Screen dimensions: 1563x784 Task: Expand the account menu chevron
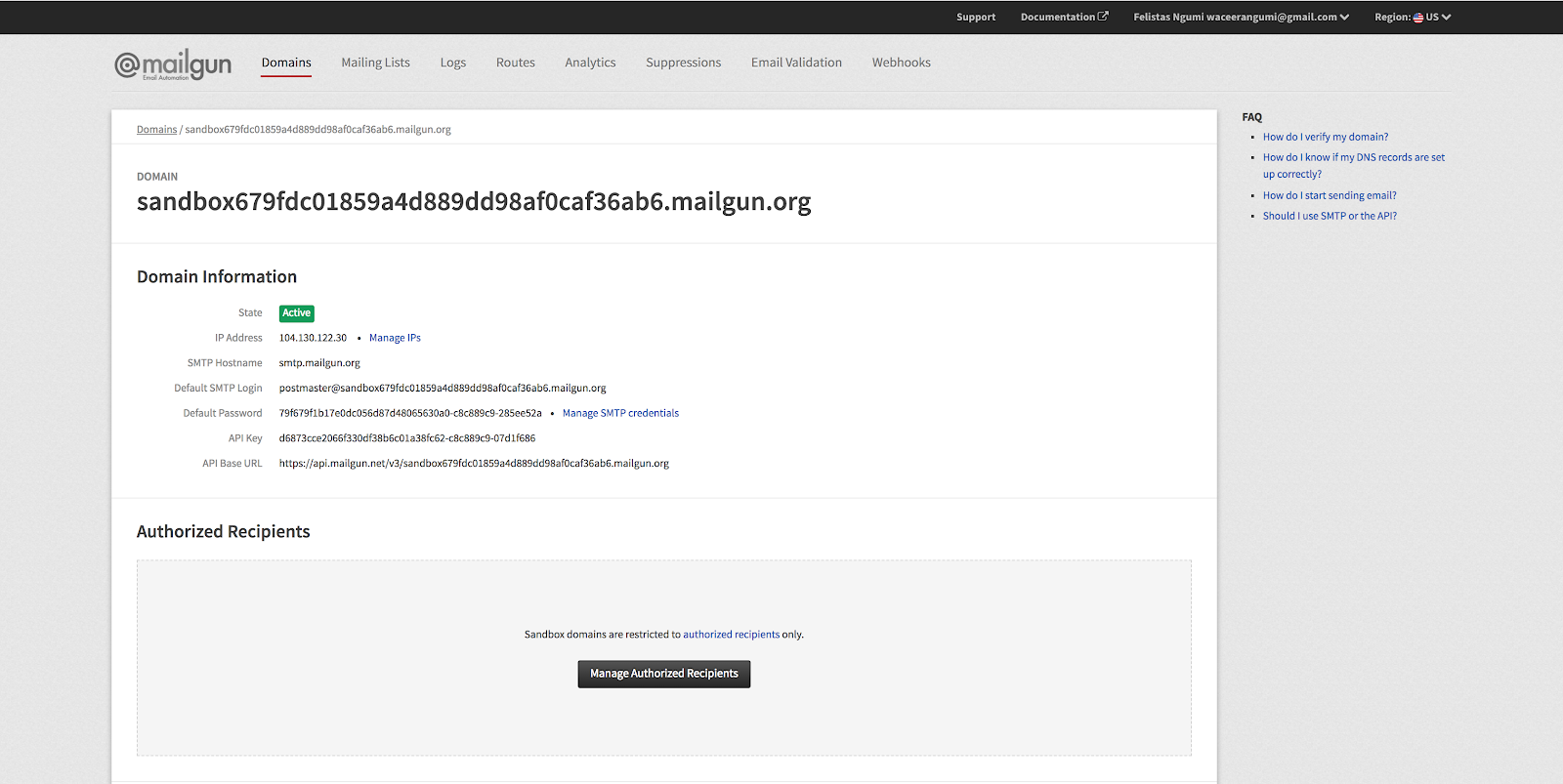pyautogui.click(x=1345, y=17)
